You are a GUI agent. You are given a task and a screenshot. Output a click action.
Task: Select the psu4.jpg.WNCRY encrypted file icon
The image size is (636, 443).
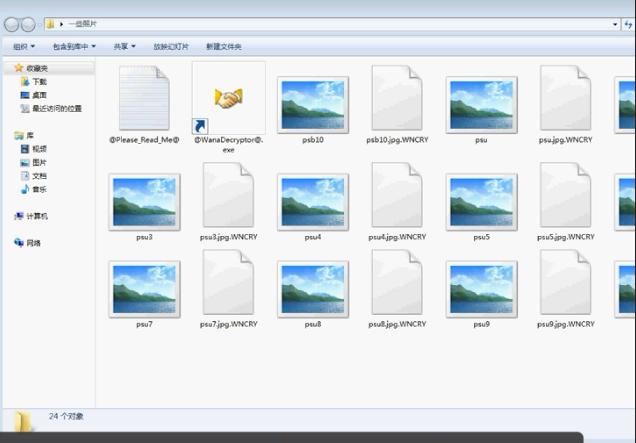tap(397, 195)
